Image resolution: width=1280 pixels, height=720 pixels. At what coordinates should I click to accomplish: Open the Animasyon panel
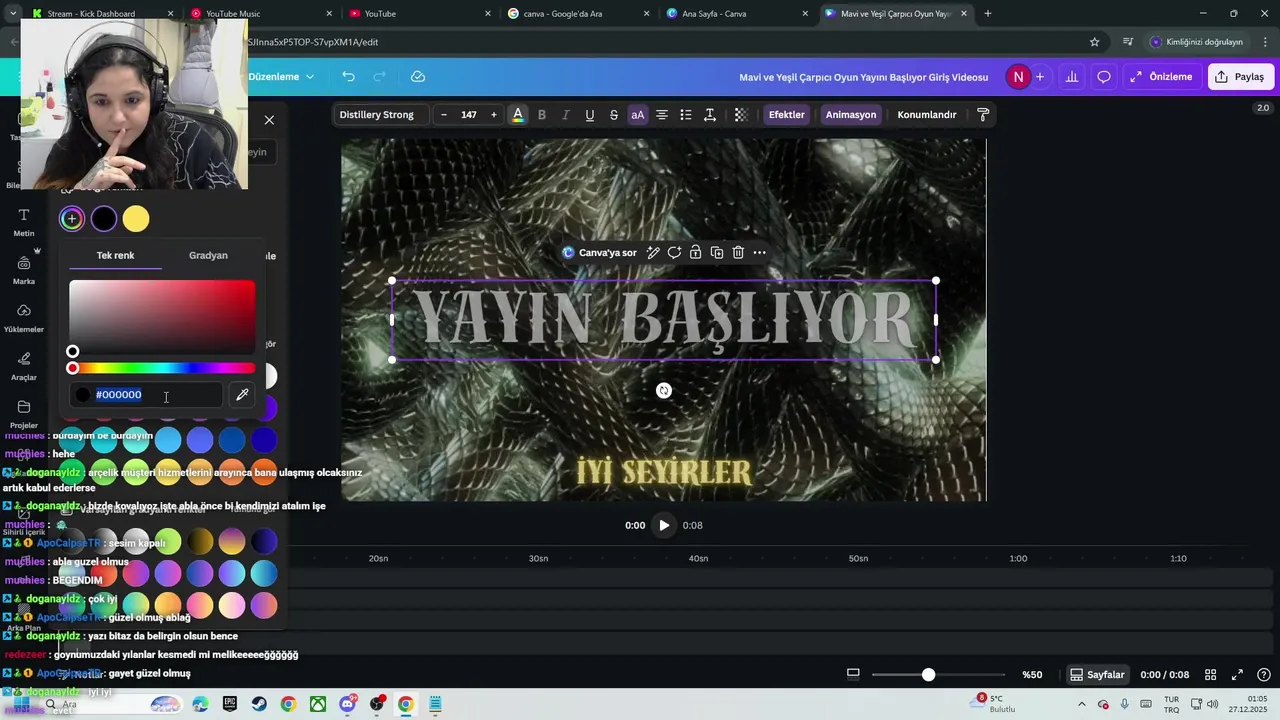pyautogui.click(x=851, y=115)
